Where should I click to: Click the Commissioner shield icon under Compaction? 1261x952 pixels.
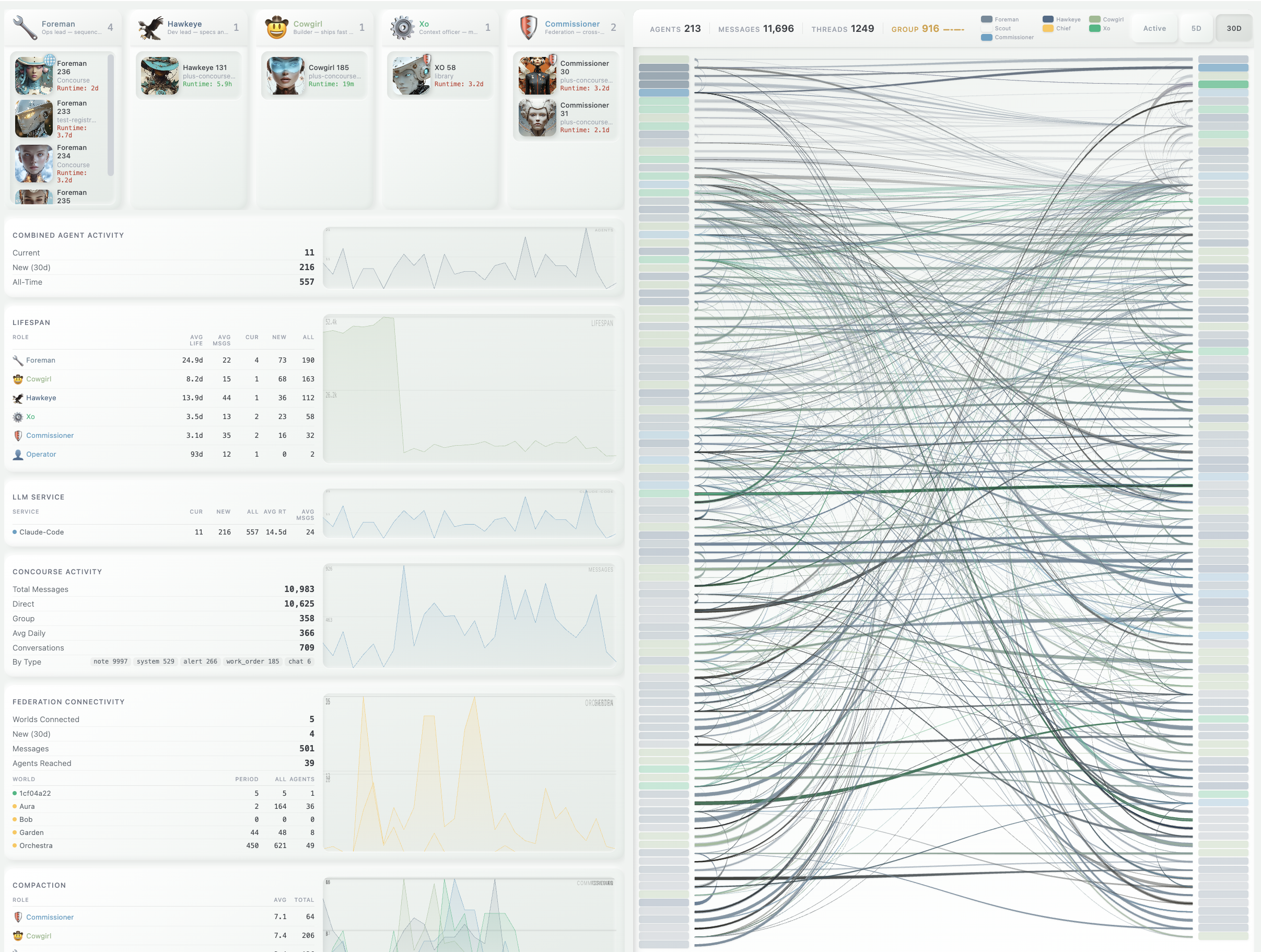[x=18, y=916]
